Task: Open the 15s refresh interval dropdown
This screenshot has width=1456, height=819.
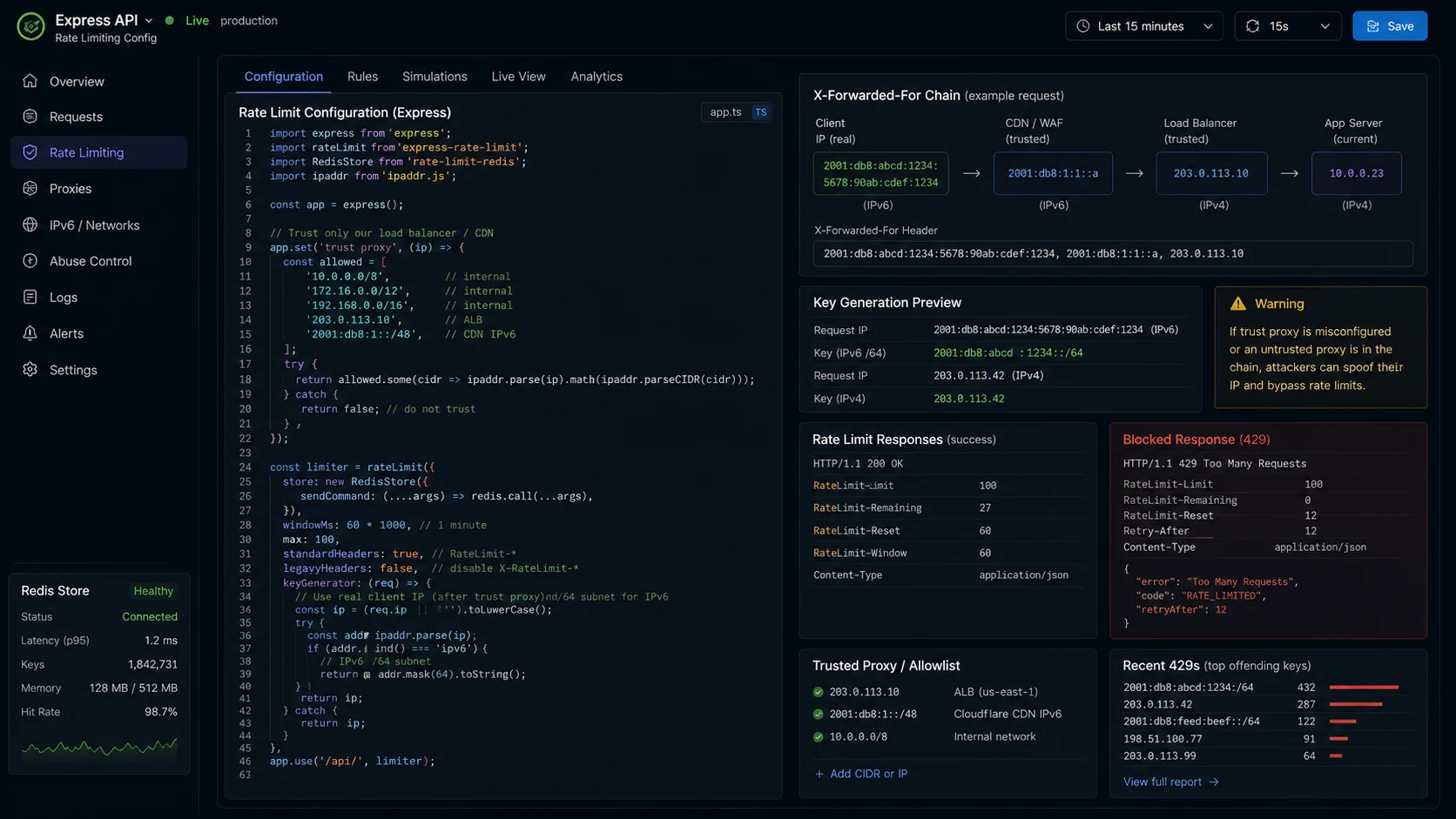Action: [x=1289, y=26]
